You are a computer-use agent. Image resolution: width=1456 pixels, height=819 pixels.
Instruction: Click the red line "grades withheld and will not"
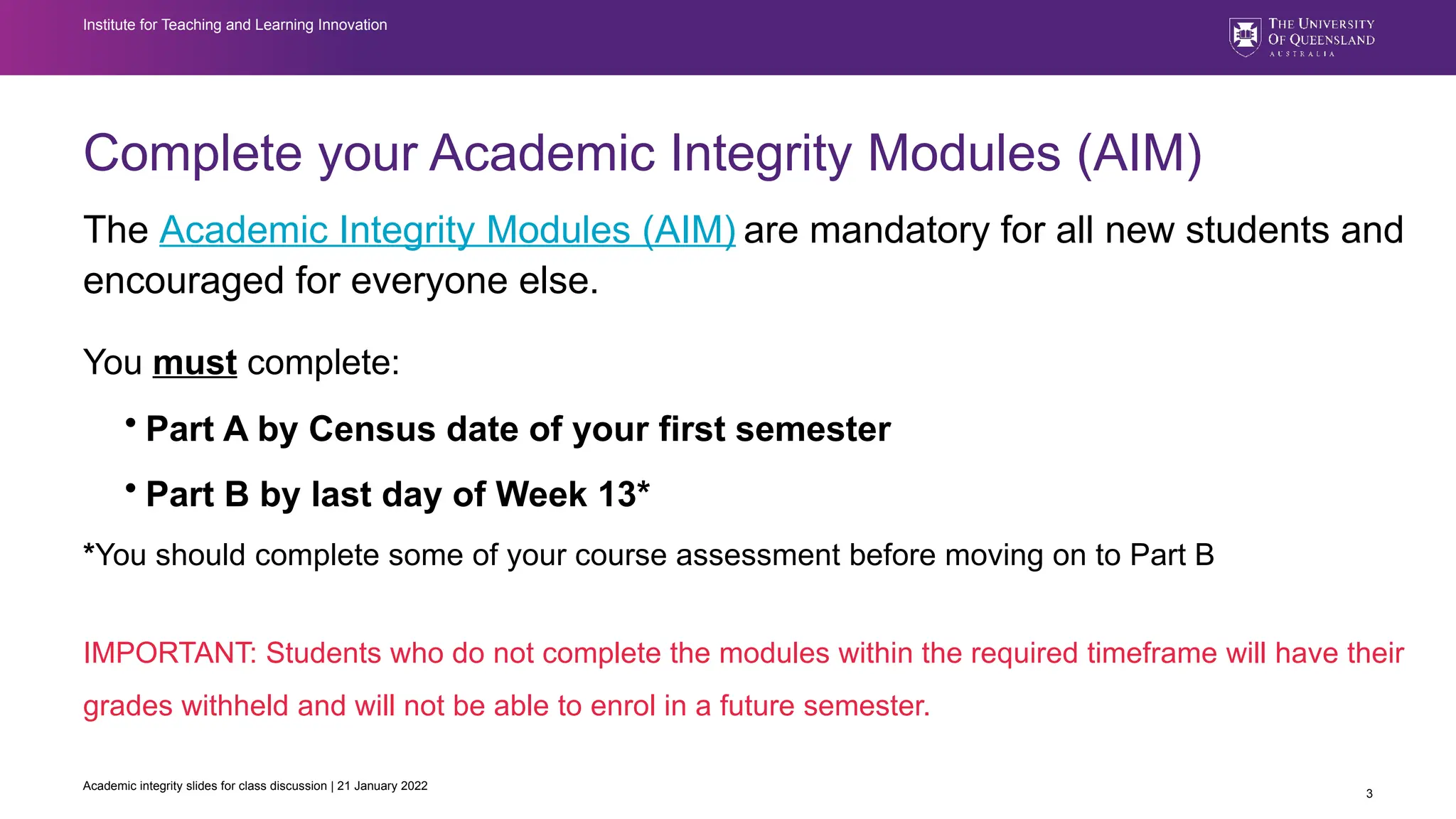(506, 706)
